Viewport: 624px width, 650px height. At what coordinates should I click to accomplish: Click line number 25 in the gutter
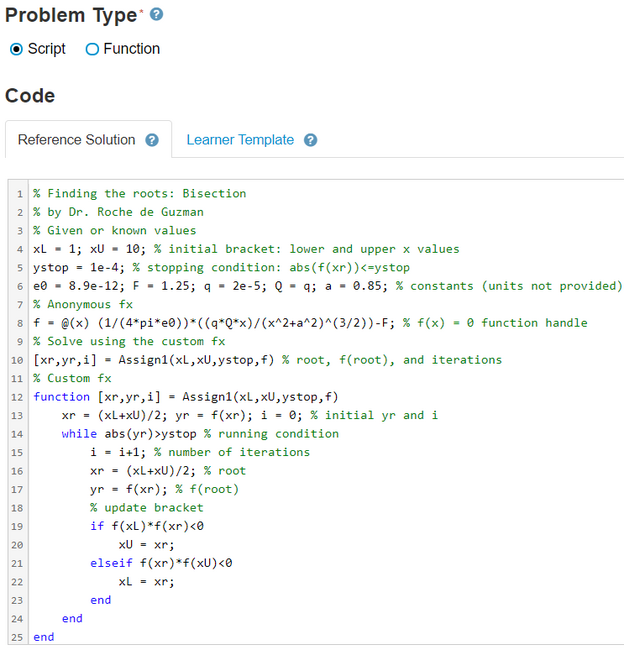[x=17, y=637]
